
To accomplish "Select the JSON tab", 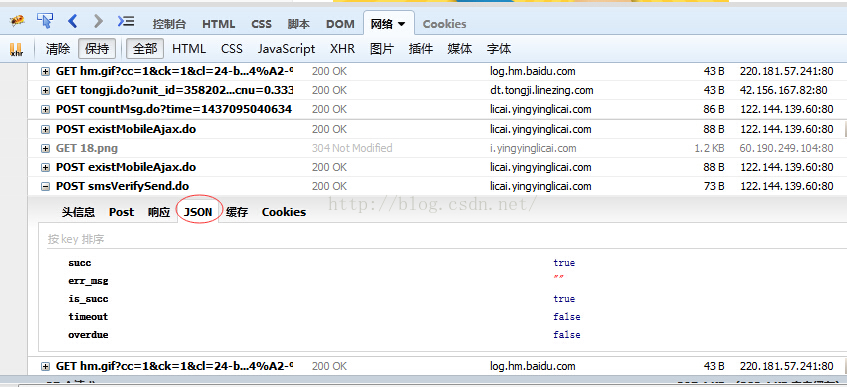I will pos(198,212).
